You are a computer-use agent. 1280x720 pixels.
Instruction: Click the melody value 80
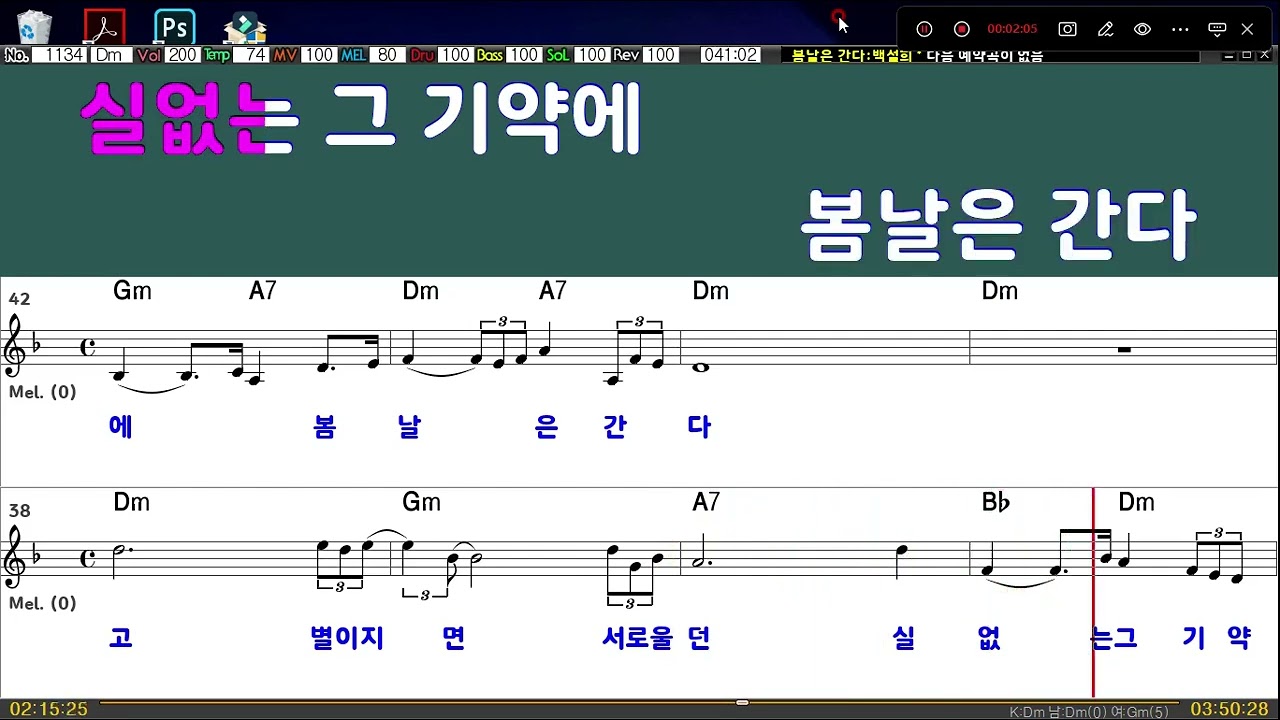coord(388,55)
